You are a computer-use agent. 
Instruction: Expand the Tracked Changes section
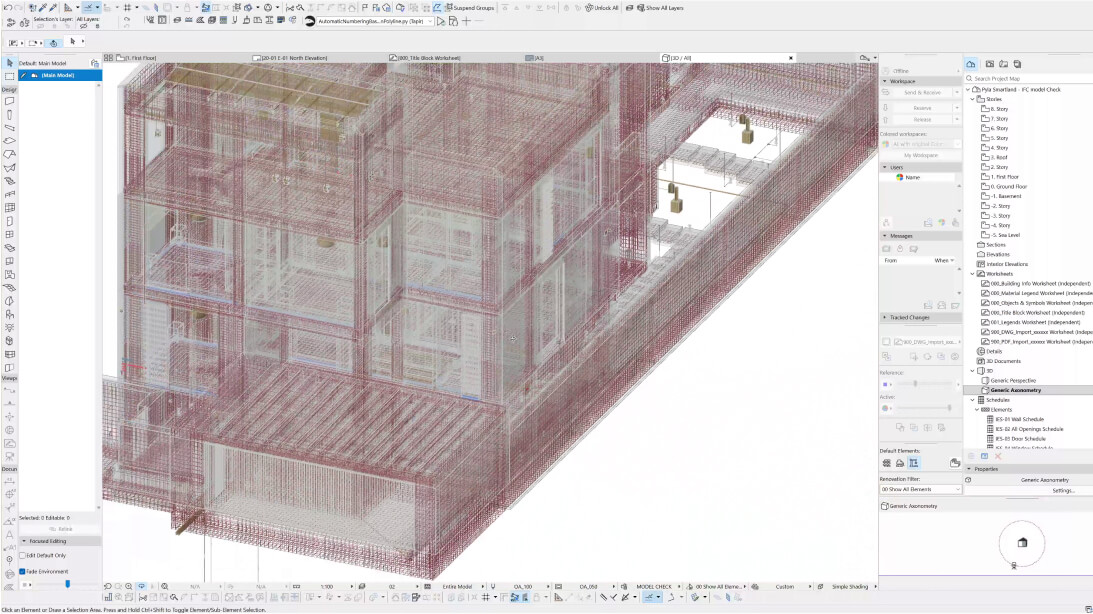(x=885, y=318)
